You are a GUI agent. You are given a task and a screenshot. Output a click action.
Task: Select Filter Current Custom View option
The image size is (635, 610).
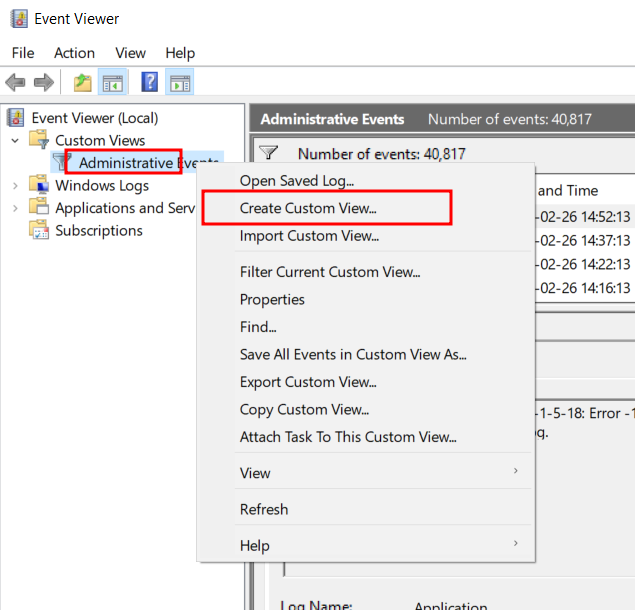[329, 272]
